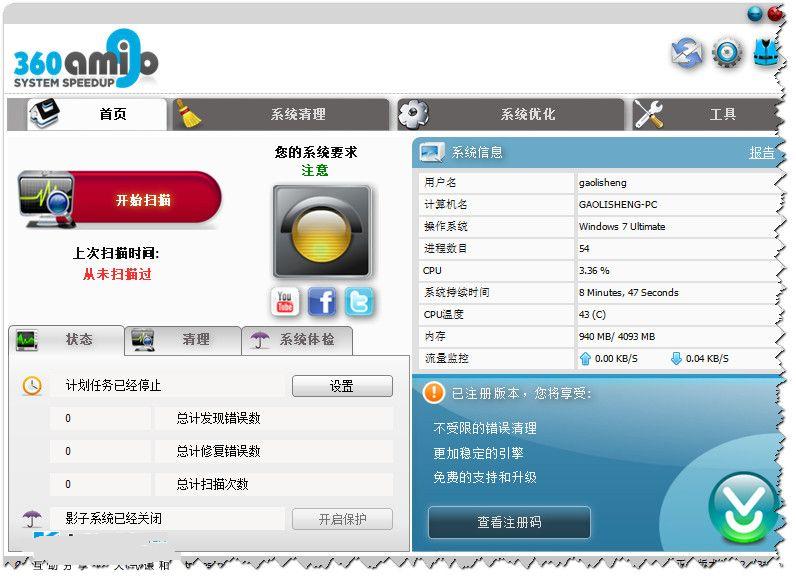The width and height of the screenshot is (796, 578).
Task: Click the blue life vest help icon
Action: point(766,52)
